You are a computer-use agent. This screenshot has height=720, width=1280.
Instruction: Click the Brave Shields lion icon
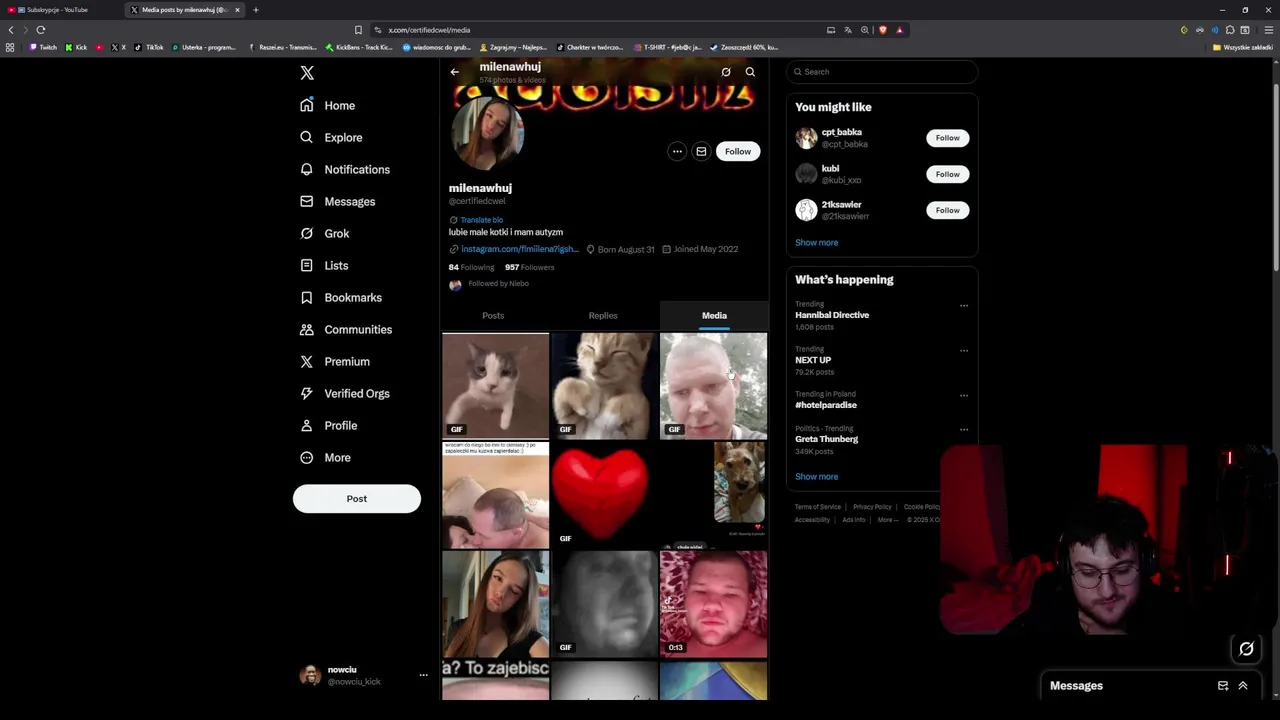click(x=883, y=30)
